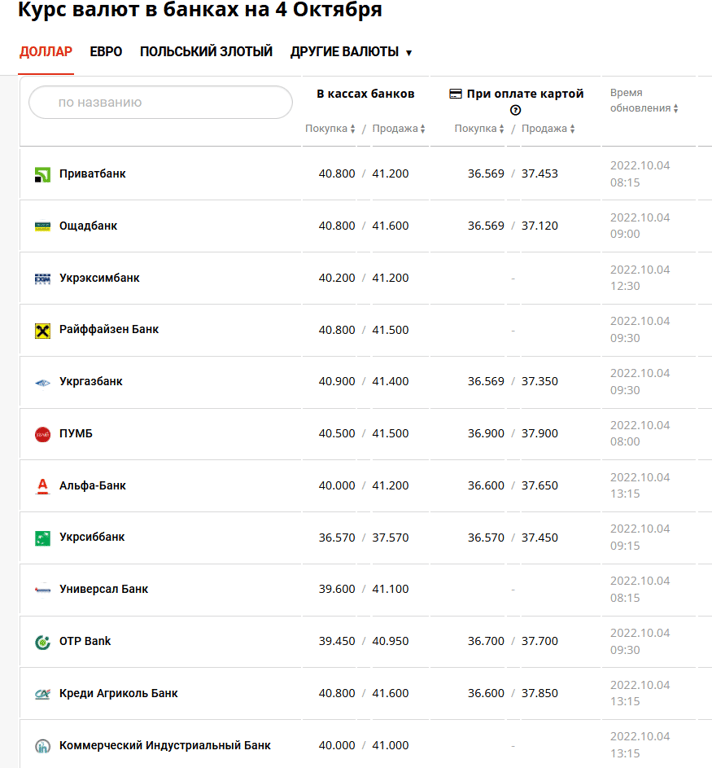This screenshot has height=768, width=712.
Task: Switch to the Польский злотый tab
Action: 206,52
